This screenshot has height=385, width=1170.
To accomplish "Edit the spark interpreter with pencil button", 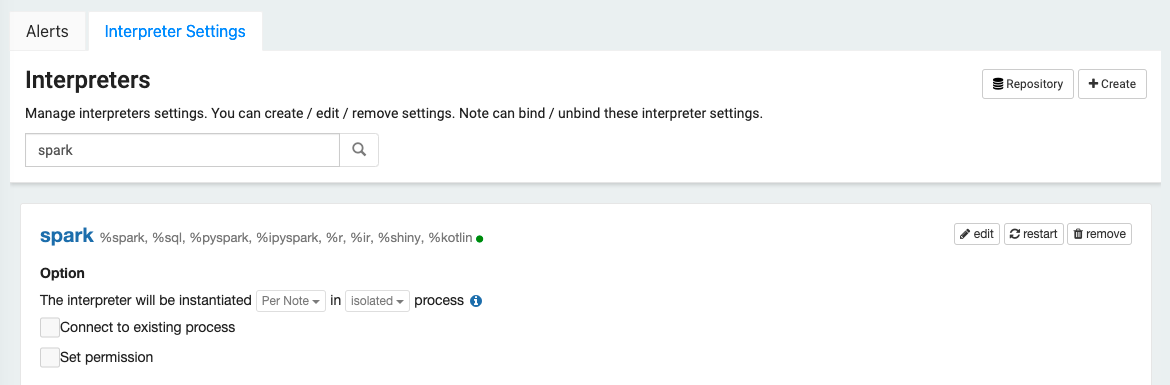I will (977, 234).
